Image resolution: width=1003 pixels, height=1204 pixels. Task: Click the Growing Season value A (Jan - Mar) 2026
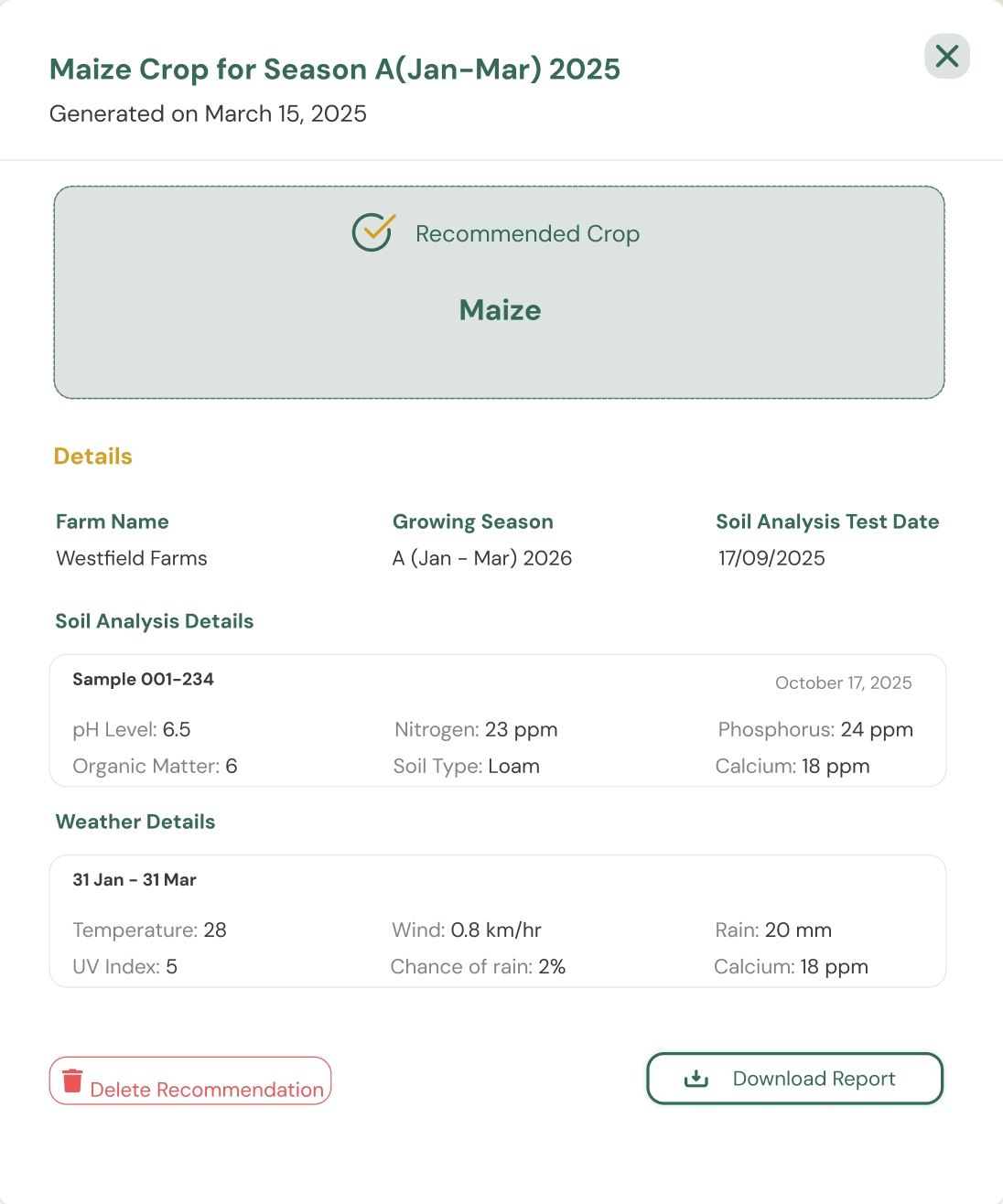click(482, 558)
